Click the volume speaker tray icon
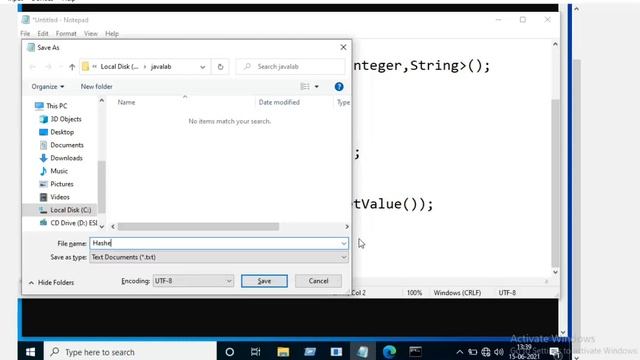 499,352
